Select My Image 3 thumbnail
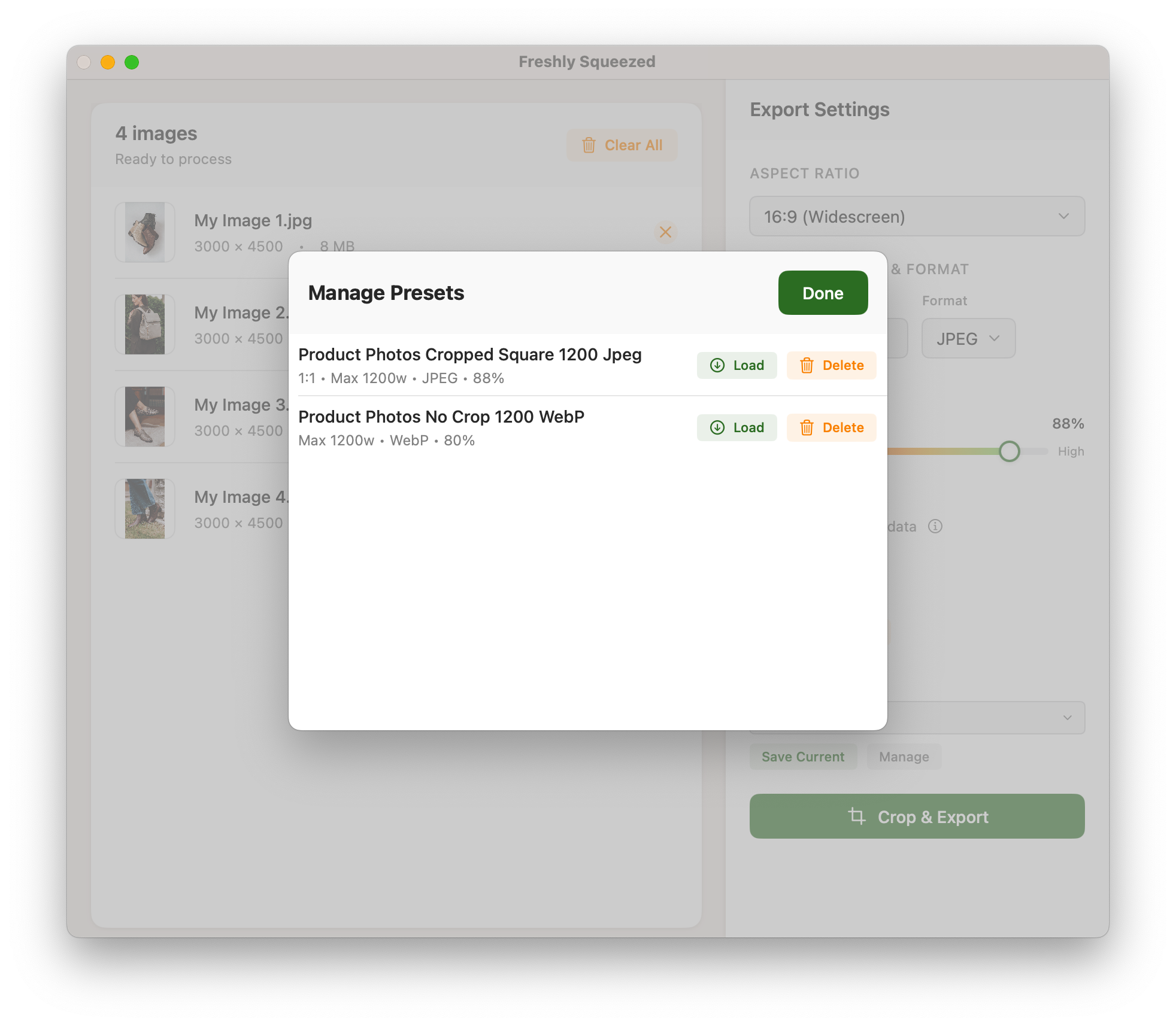The image size is (1176, 1026). point(145,417)
